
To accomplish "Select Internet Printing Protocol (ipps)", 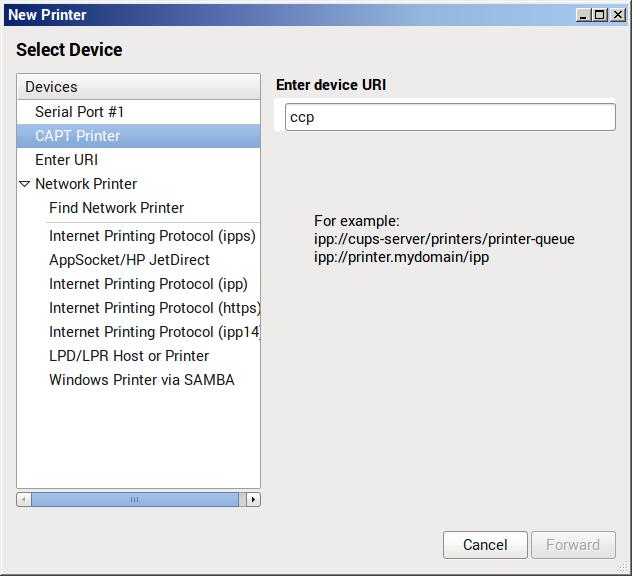I will (152, 236).
